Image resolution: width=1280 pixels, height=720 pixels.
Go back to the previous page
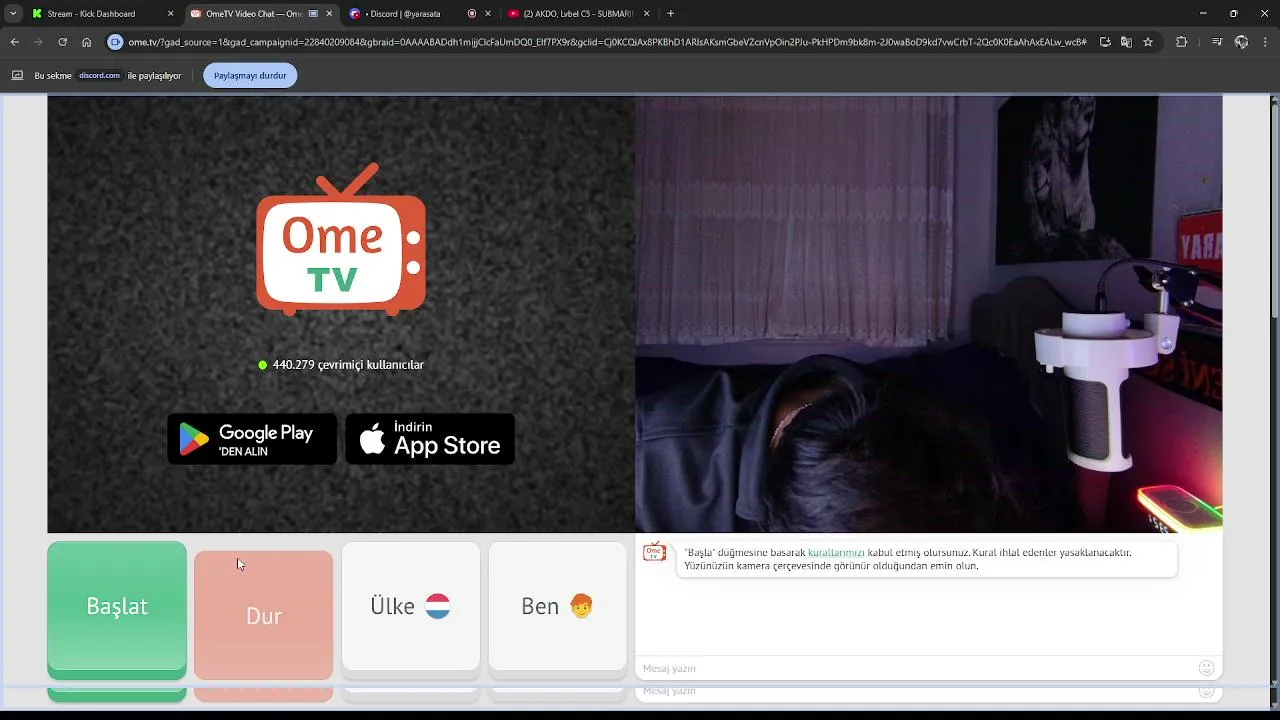[x=14, y=42]
